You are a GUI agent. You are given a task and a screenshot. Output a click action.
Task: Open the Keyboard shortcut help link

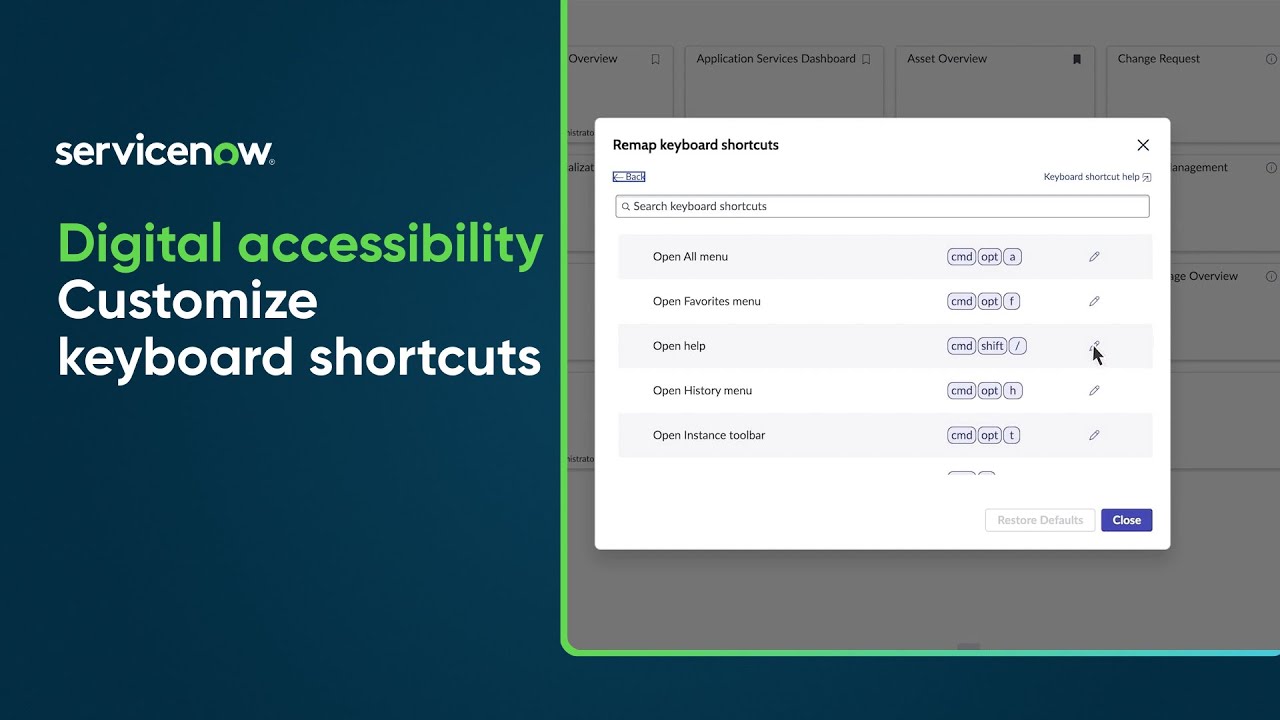point(1091,176)
